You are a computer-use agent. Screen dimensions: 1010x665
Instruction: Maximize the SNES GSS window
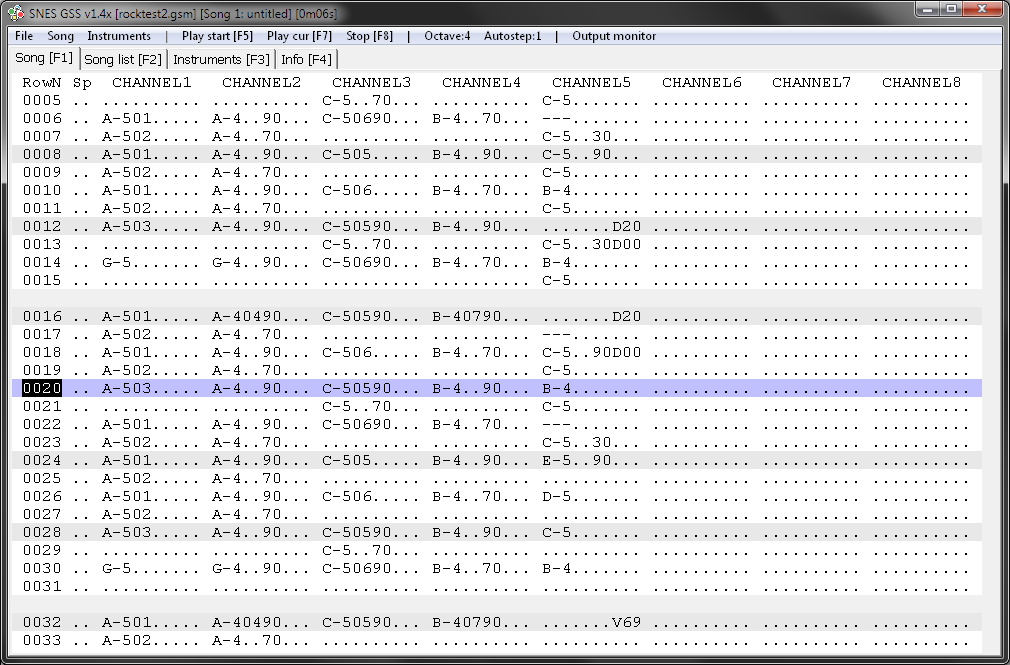click(951, 9)
